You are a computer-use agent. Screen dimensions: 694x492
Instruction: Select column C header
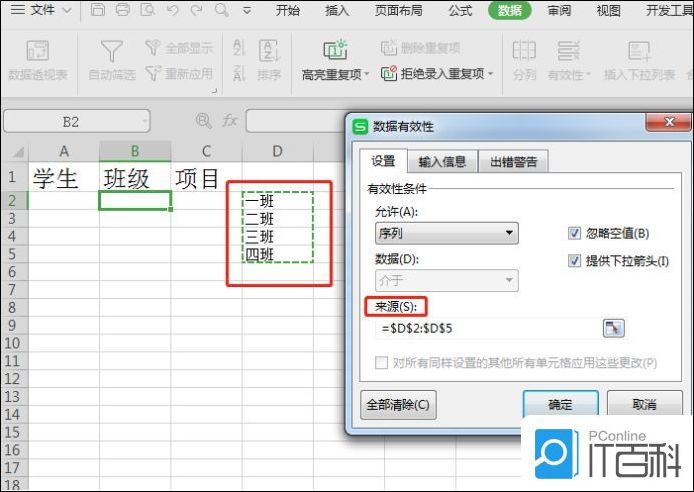click(206, 151)
